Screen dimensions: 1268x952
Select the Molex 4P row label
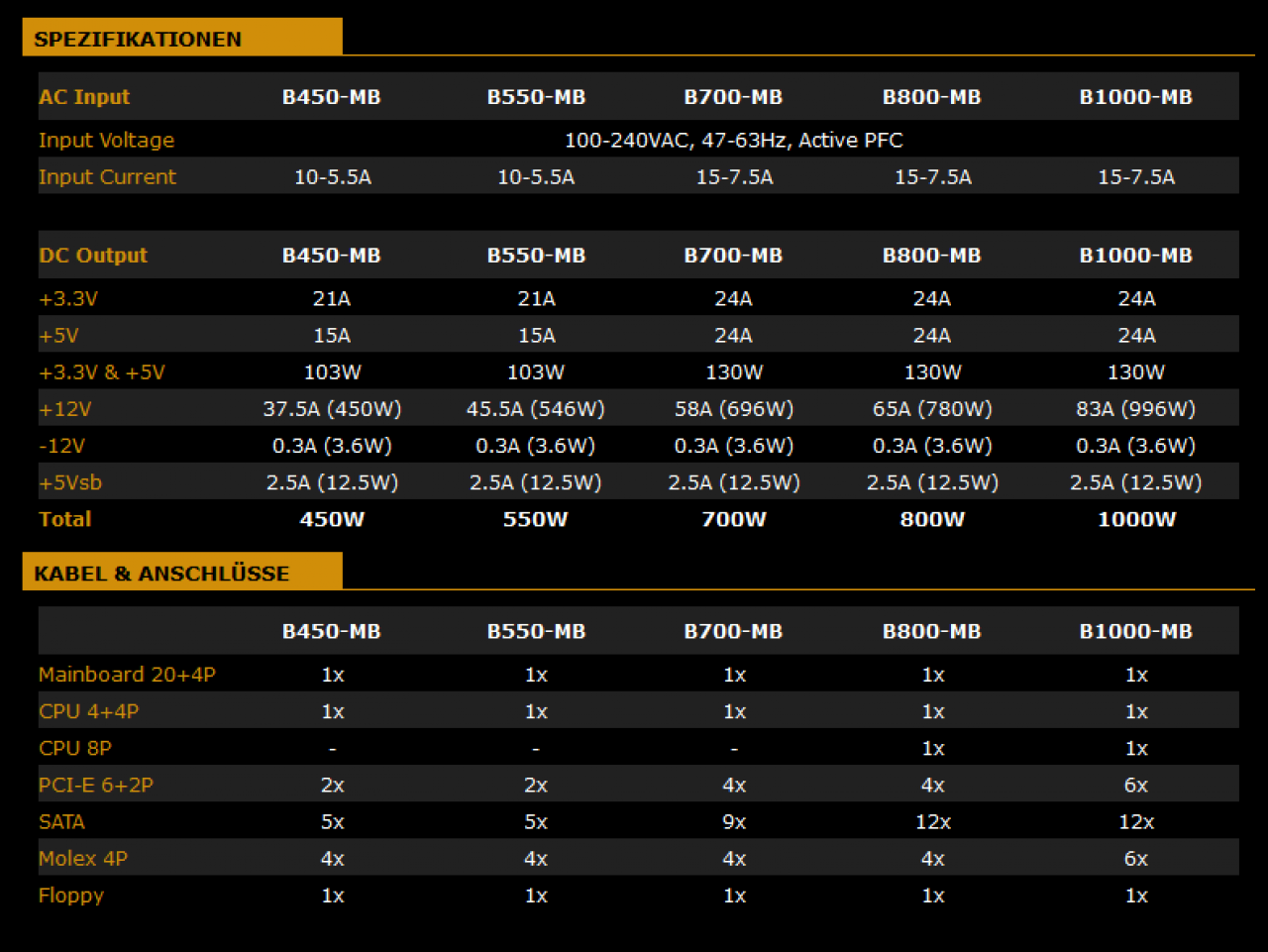click(83, 859)
